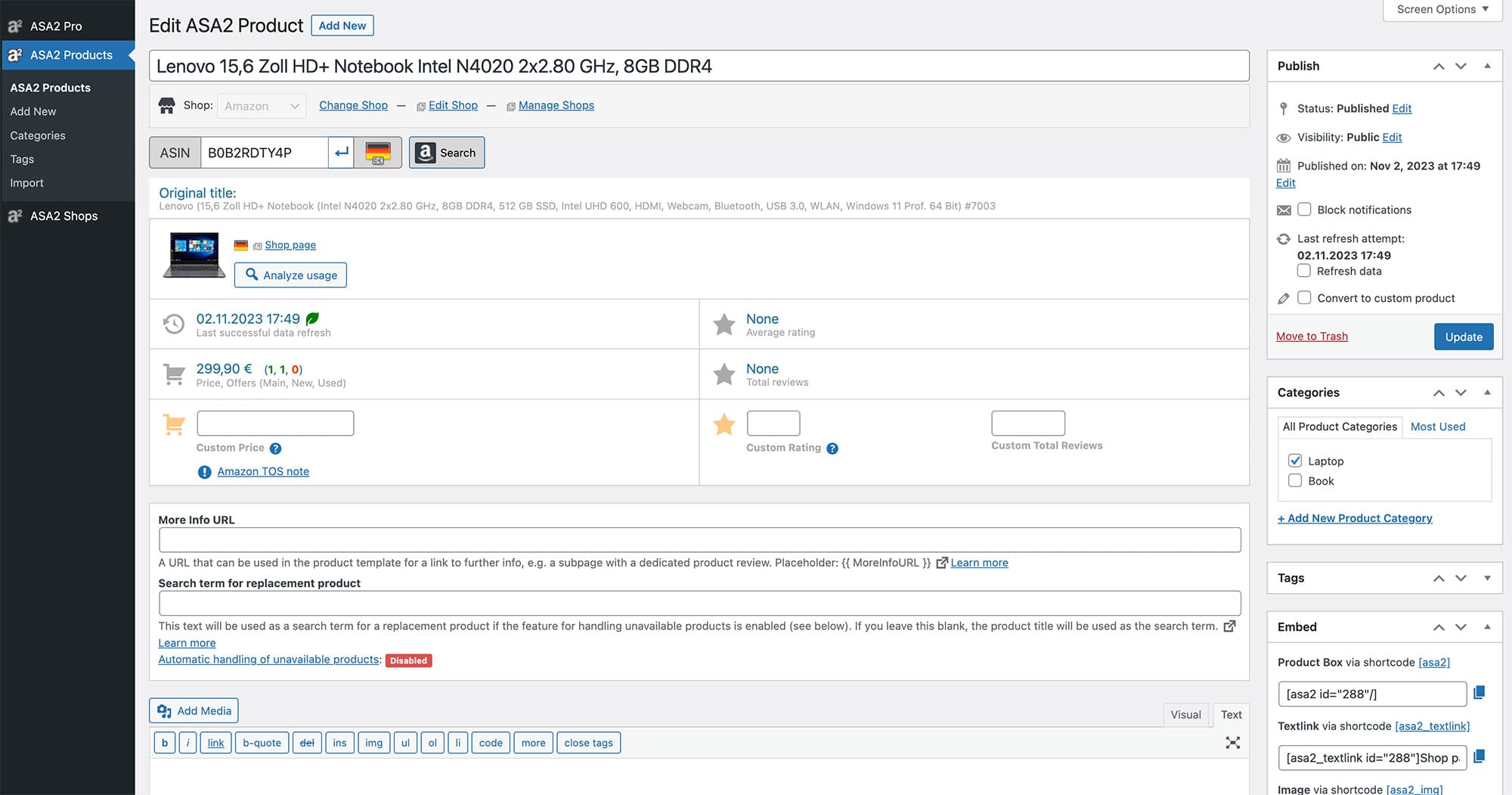This screenshot has width=1512, height=795.
Task: Click the close tags toolbar button
Action: (x=588, y=743)
